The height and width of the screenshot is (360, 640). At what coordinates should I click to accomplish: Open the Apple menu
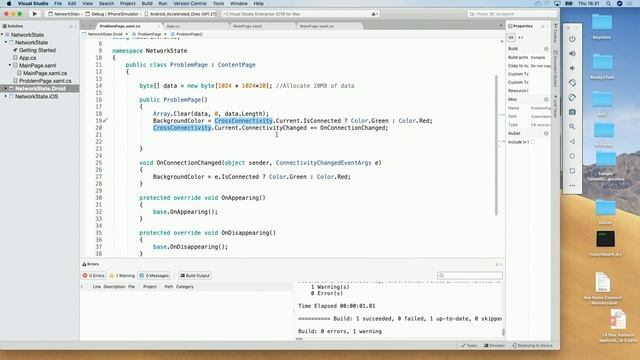point(9,3)
